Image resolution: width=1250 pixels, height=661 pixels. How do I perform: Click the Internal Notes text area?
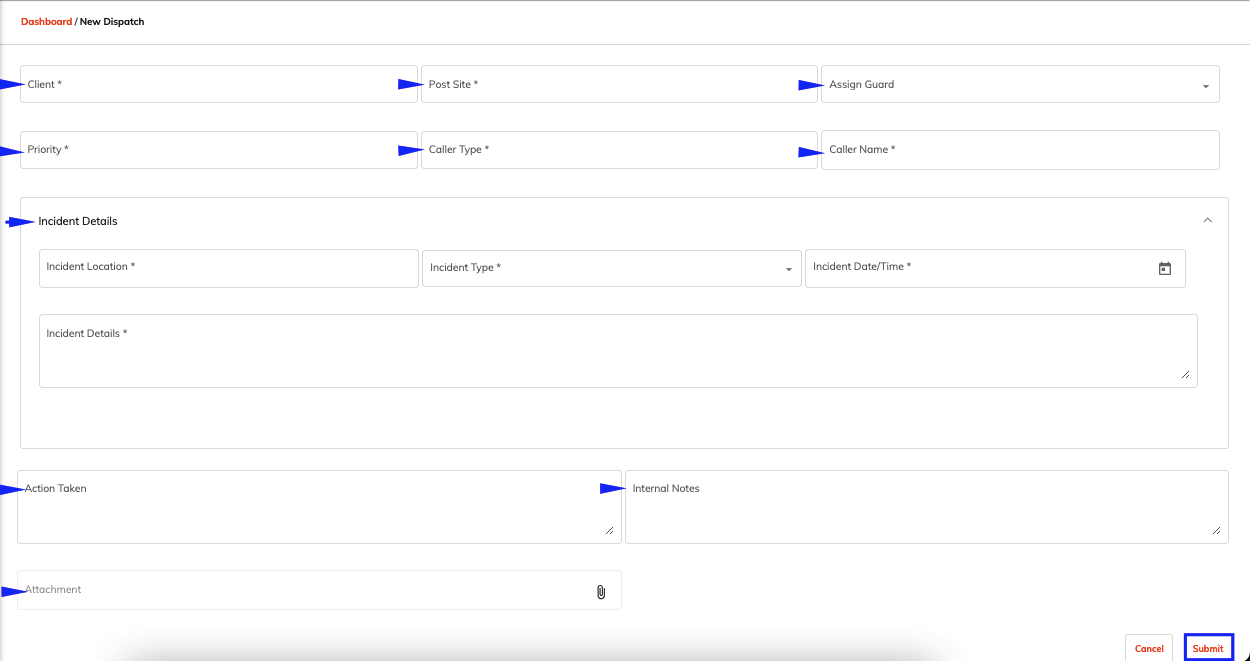(x=925, y=505)
